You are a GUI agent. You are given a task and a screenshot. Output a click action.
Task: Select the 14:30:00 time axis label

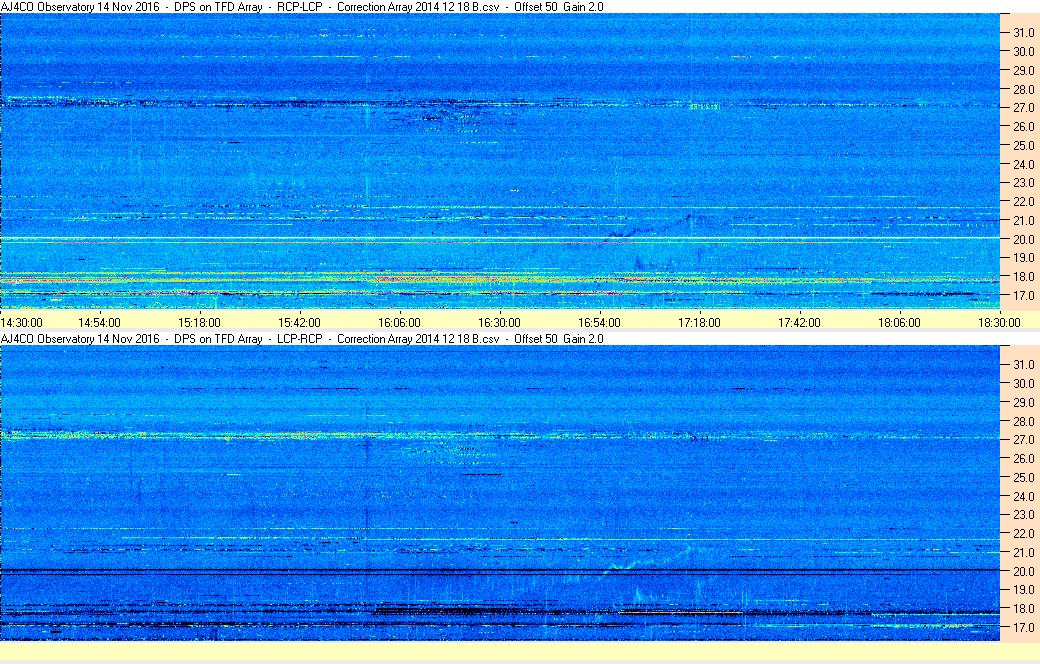click(x=22, y=322)
